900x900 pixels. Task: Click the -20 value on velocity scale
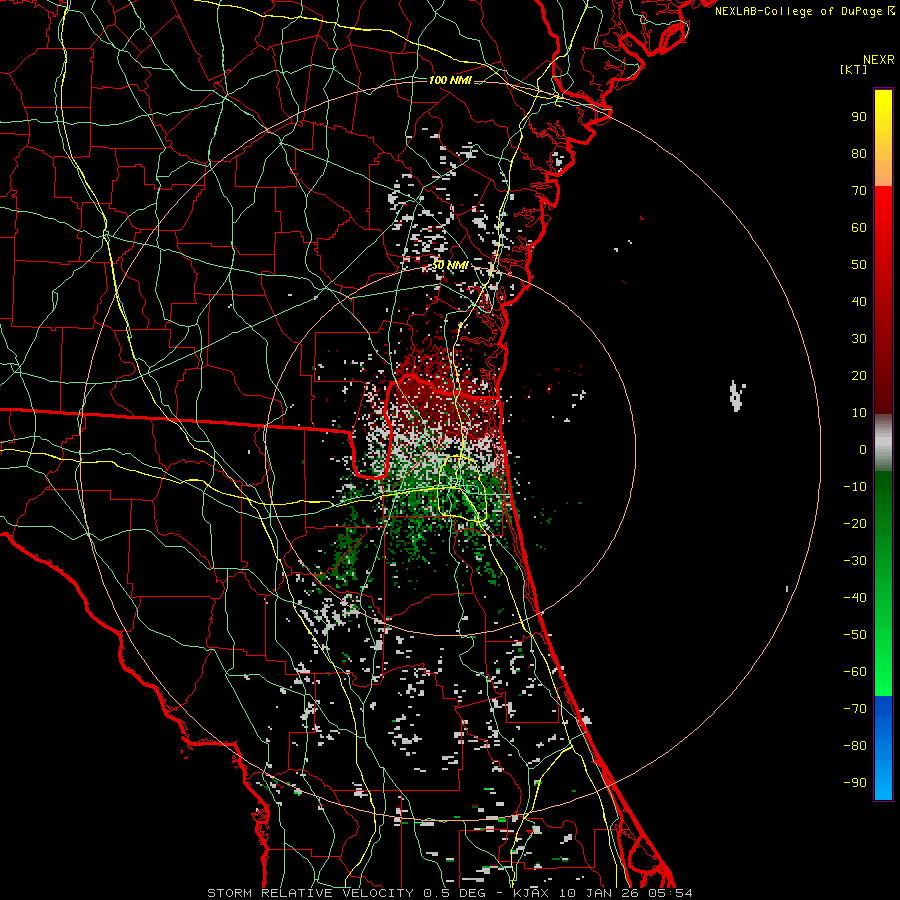855,523
